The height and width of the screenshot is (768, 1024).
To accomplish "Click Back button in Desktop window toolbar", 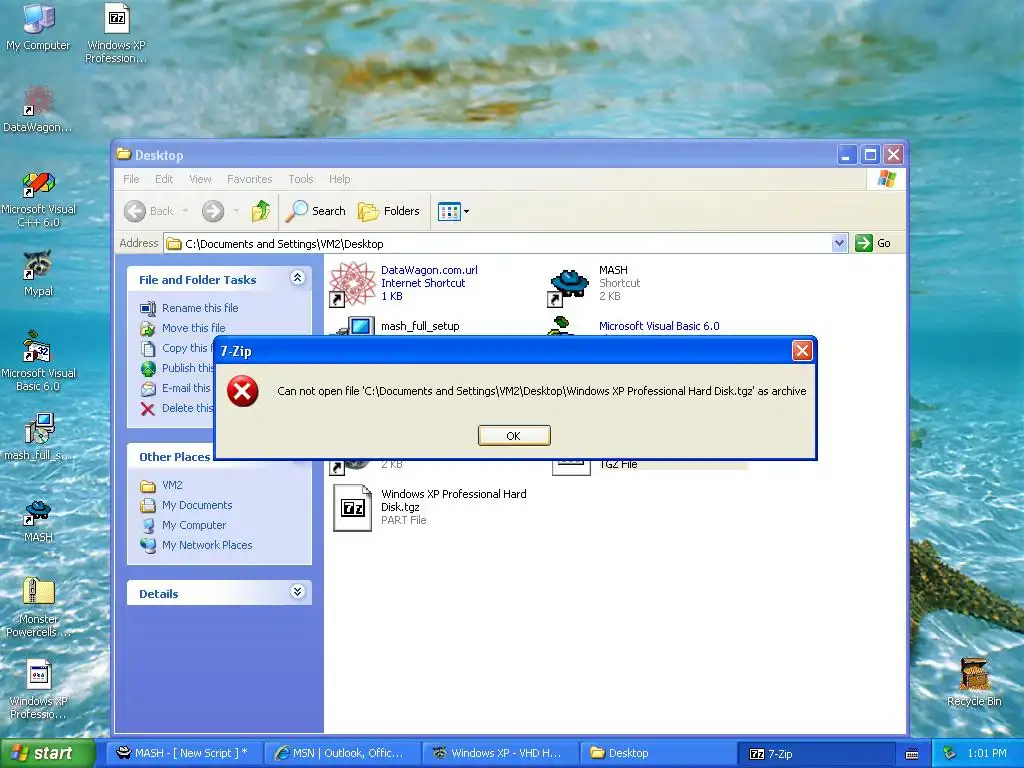I will (x=149, y=211).
